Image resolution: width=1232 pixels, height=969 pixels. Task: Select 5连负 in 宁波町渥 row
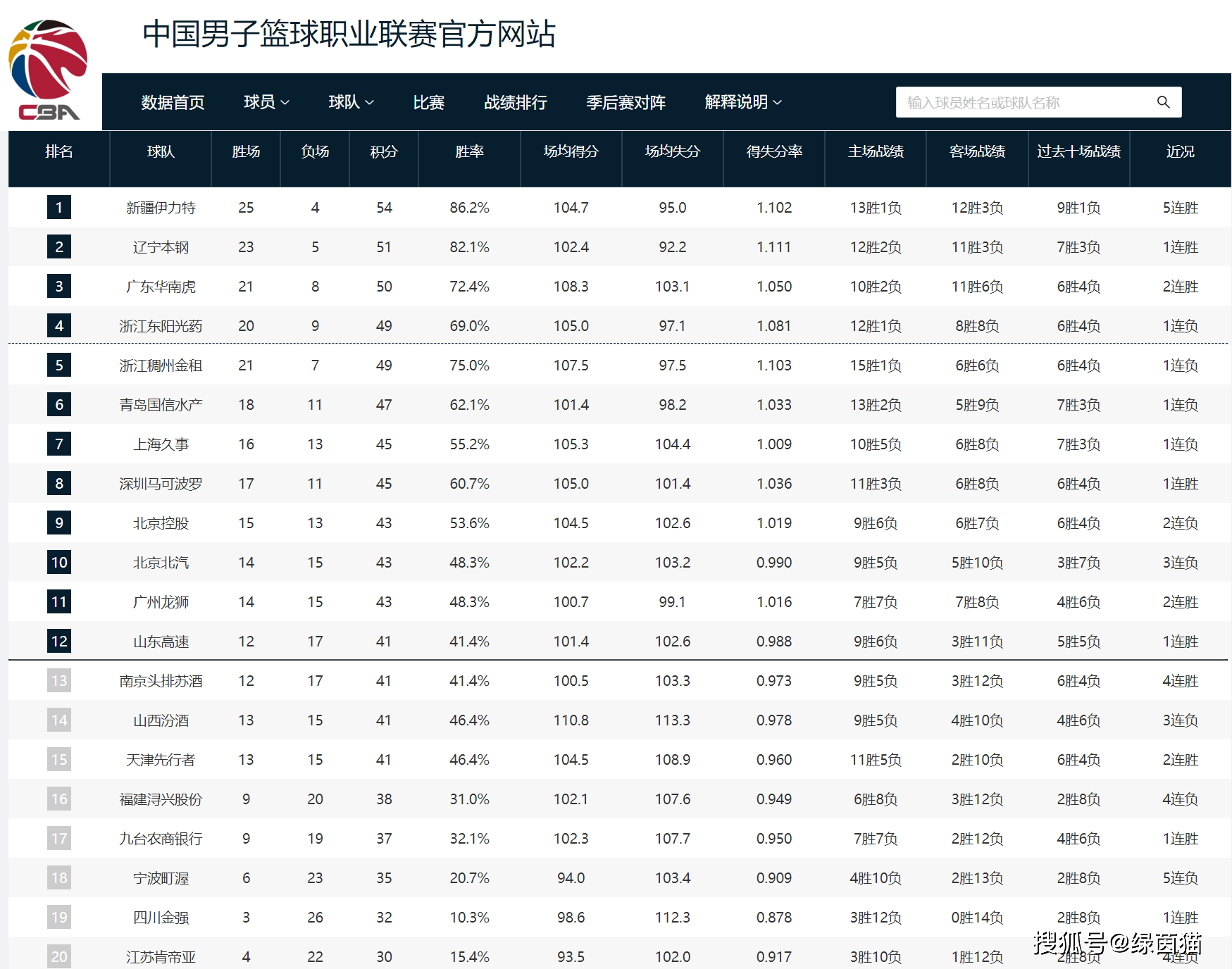tap(1180, 878)
